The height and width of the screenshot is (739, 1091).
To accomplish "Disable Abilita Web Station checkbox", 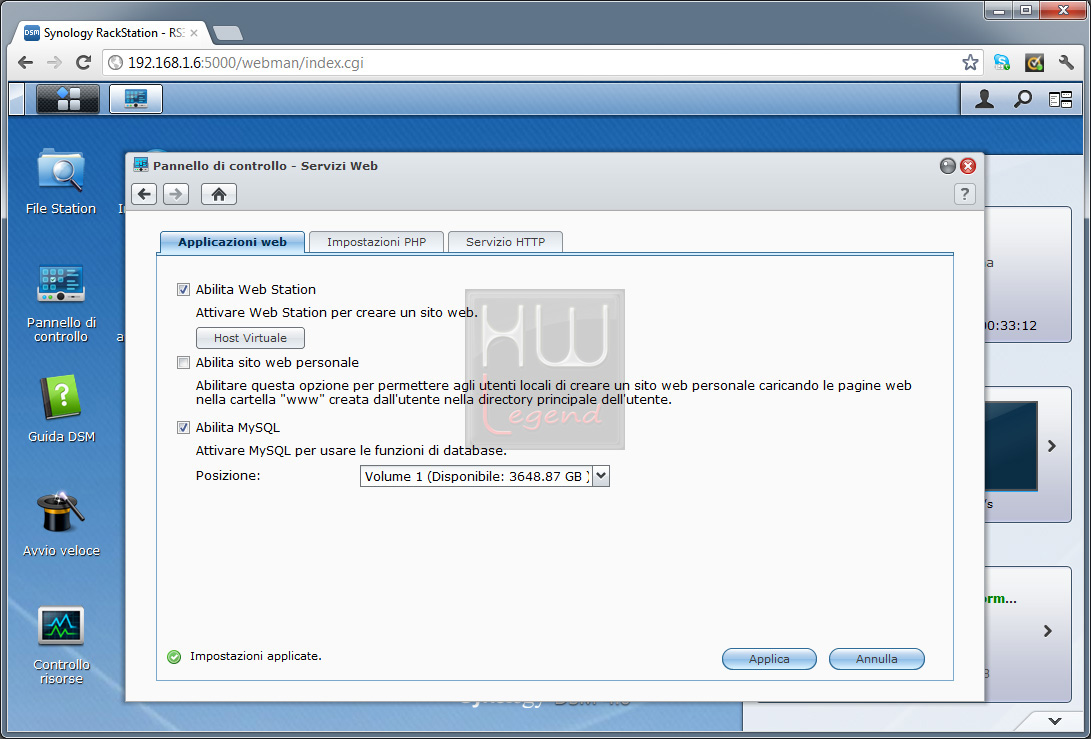I will (183, 289).
